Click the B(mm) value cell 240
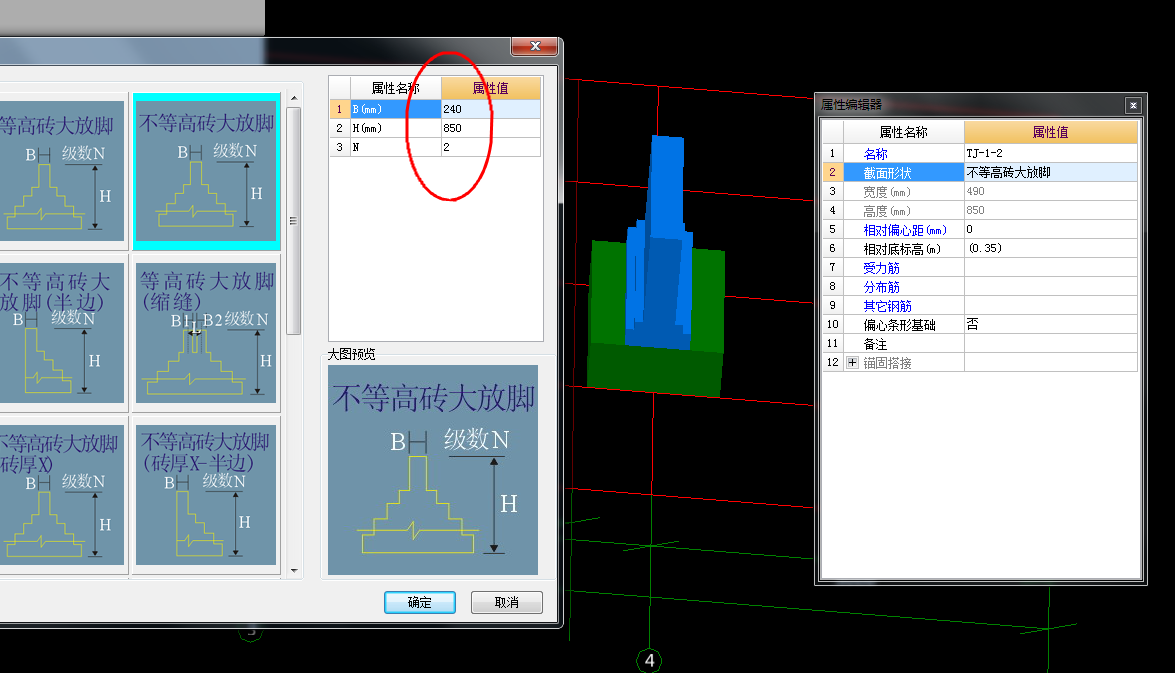 pyautogui.click(x=491, y=109)
